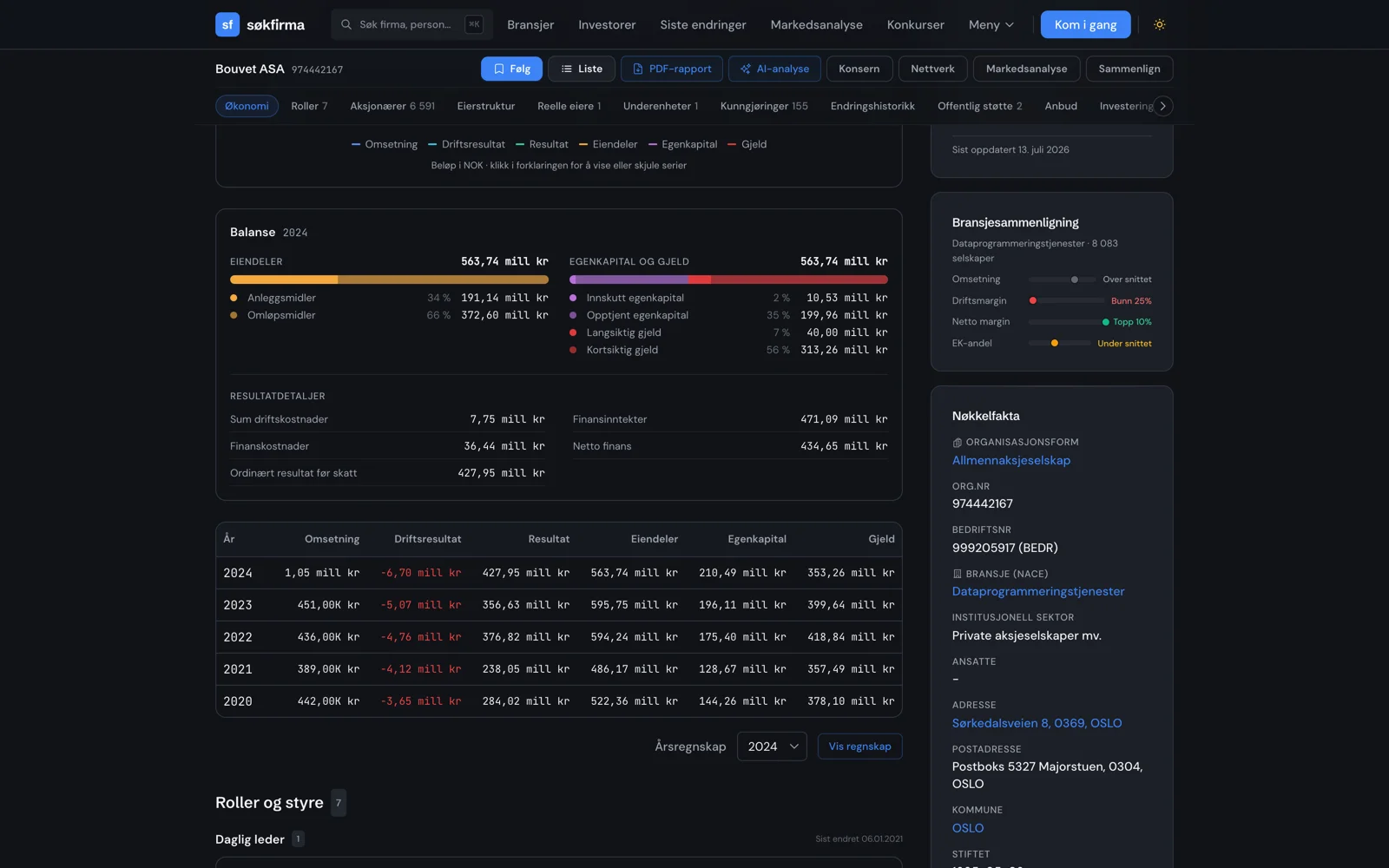
Task: Click the Eiendeler balance bar
Action: click(x=389, y=279)
